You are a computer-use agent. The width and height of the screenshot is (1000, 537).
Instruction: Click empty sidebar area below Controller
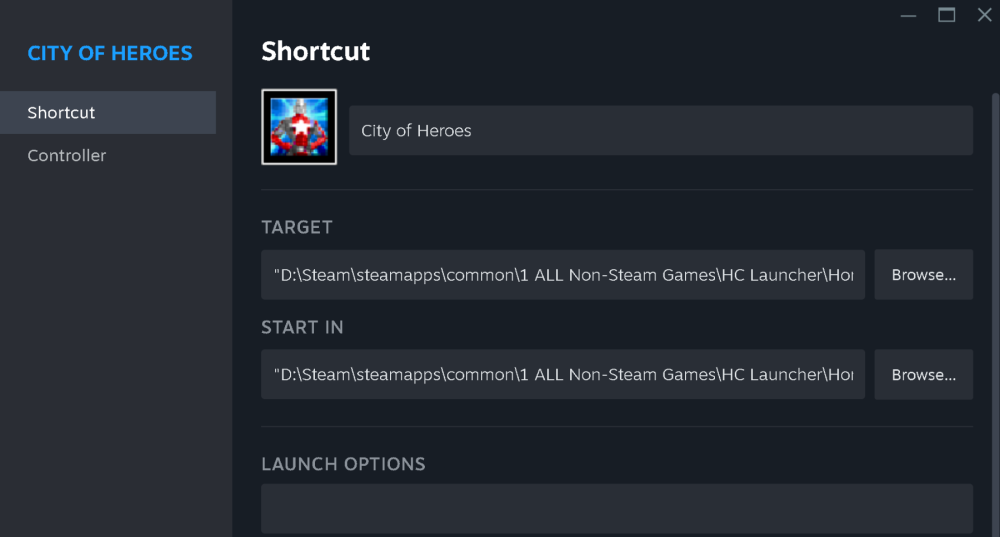[115, 350]
